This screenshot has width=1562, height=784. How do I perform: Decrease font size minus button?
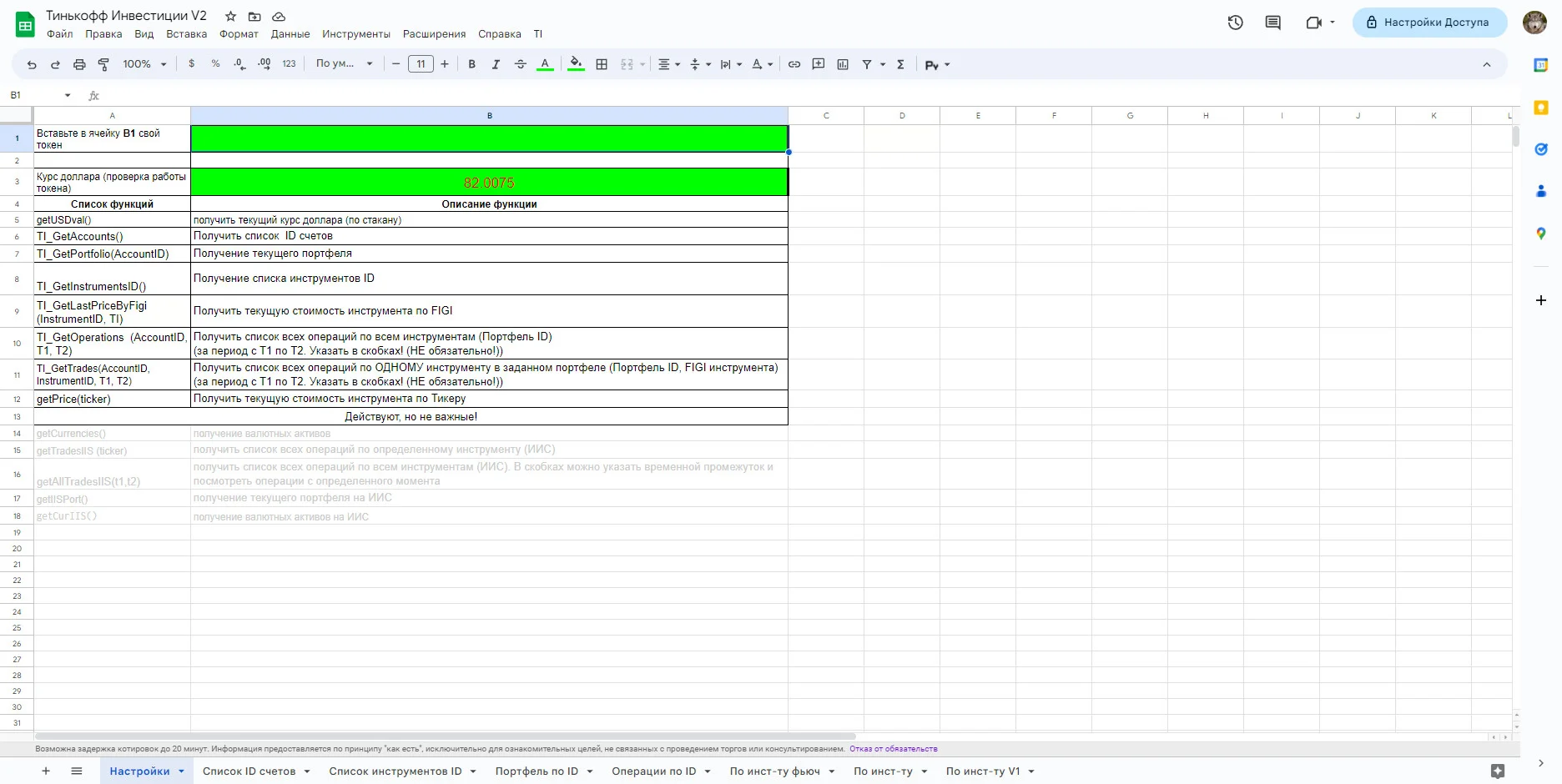click(396, 64)
